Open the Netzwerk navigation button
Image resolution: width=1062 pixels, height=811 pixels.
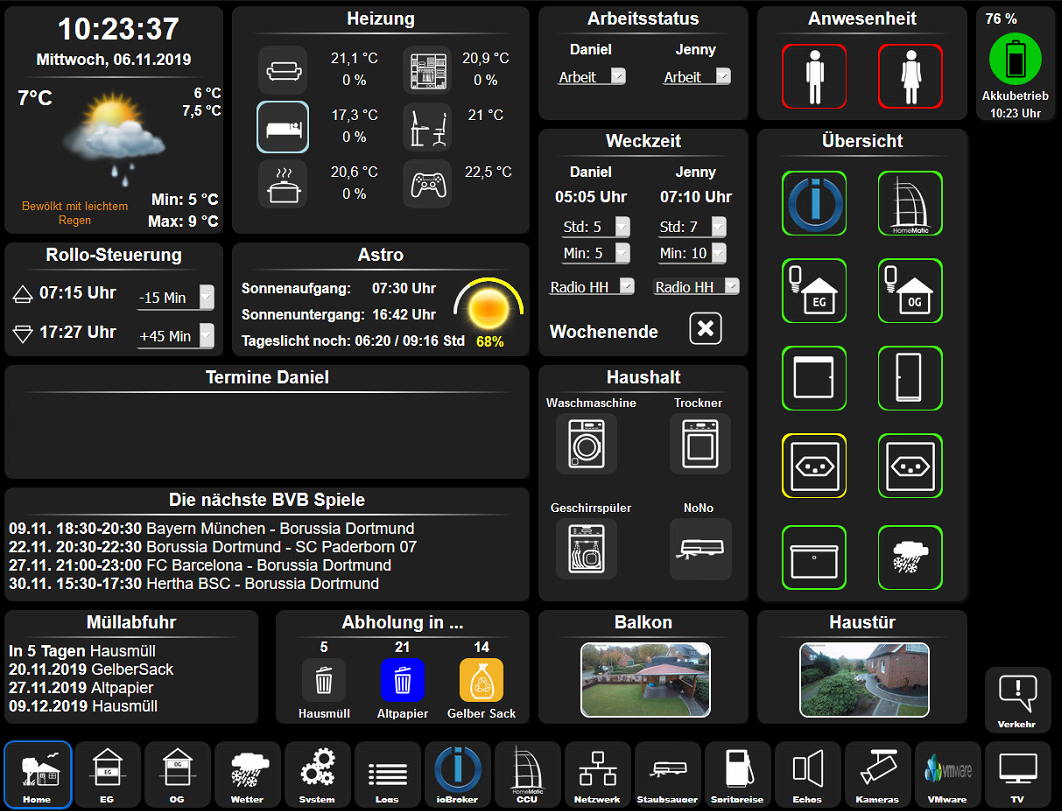pyautogui.click(x=597, y=775)
